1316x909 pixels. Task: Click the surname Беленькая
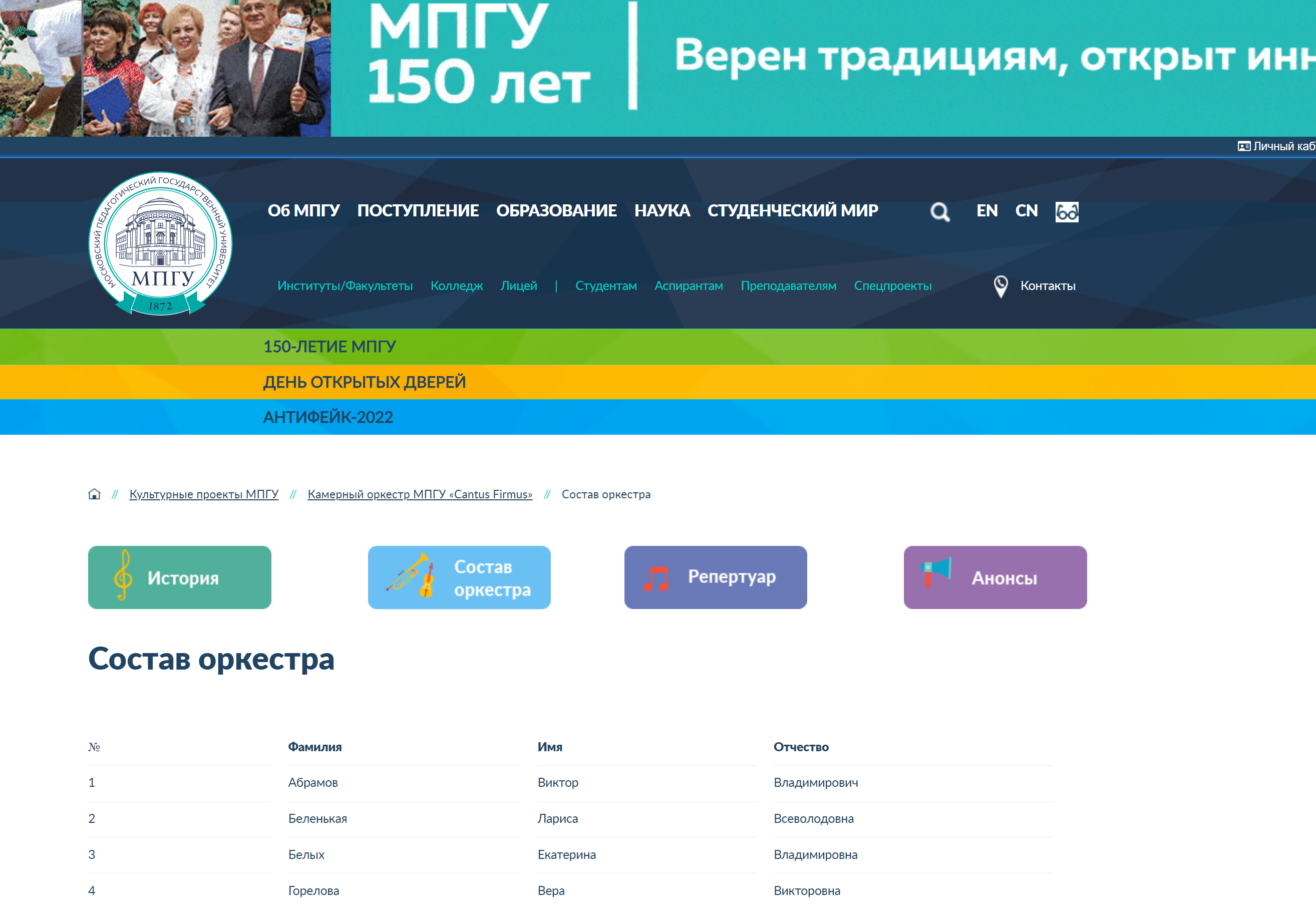coord(317,819)
